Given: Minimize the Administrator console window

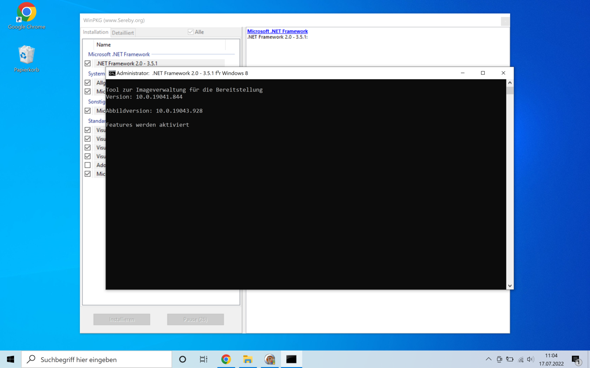Looking at the screenshot, I should (463, 73).
